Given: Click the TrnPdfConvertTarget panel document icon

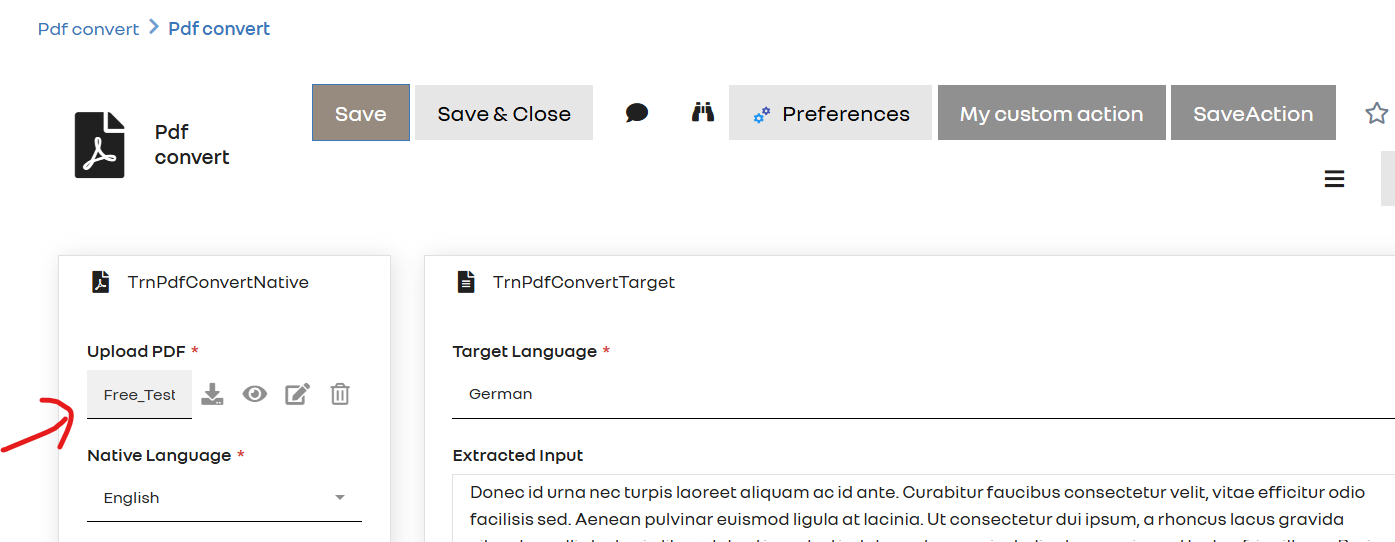Looking at the screenshot, I should [x=466, y=282].
